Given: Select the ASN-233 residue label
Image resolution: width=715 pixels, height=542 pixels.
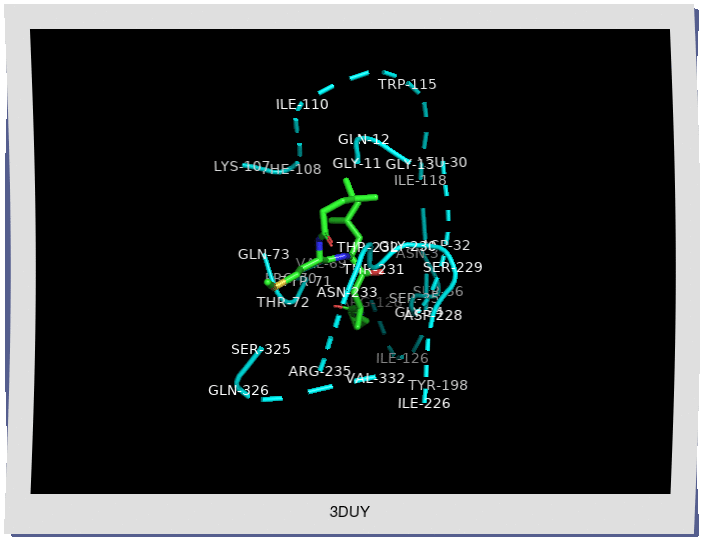Looking at the screenshot, I should click(347, 292).
